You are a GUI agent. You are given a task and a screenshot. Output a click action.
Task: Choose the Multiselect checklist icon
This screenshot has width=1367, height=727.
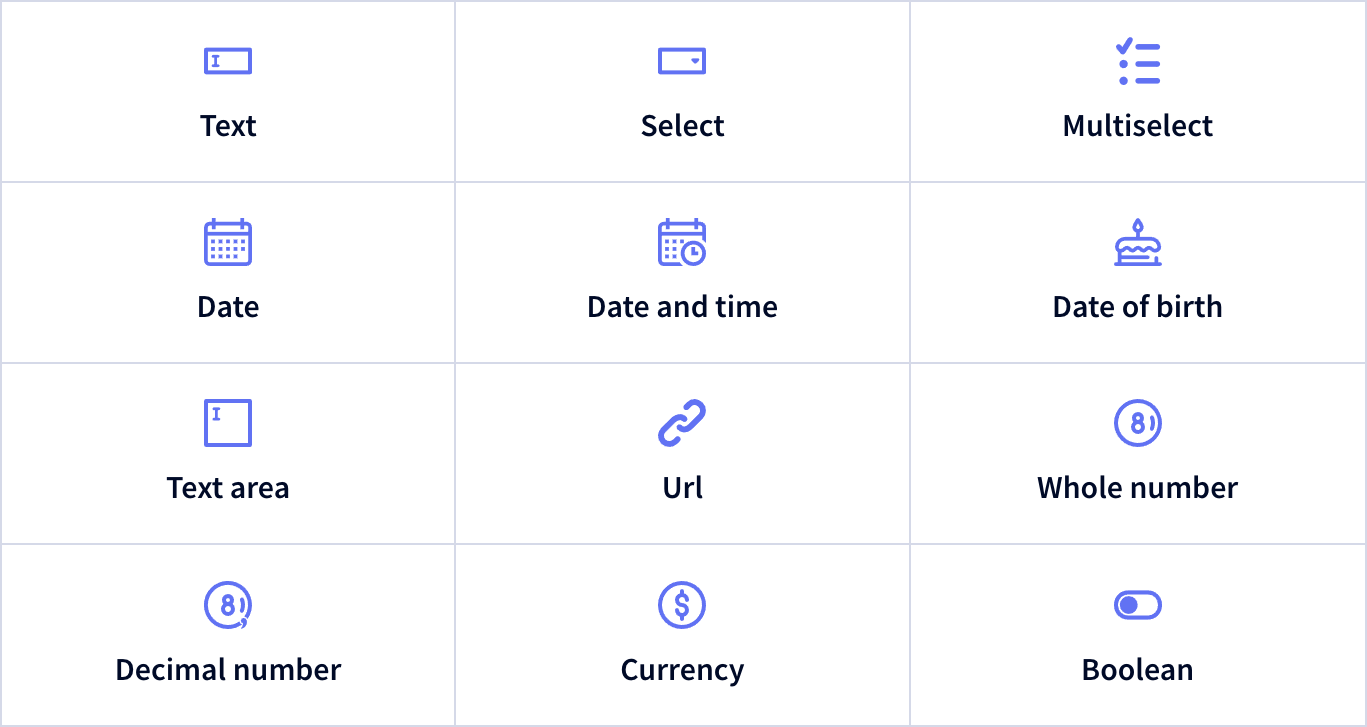tap(1138, 62)
